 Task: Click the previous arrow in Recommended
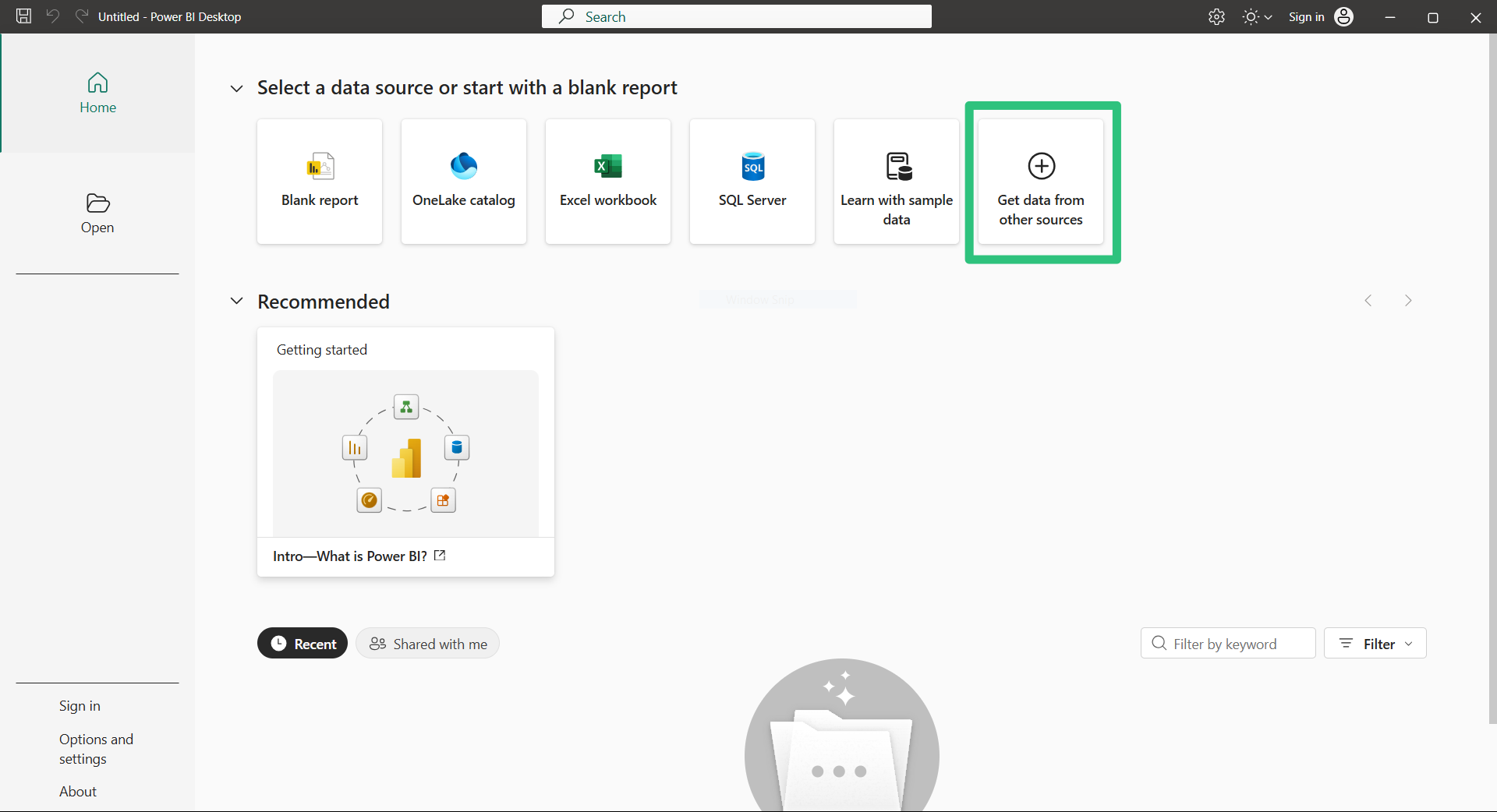tap(1368, 301)
